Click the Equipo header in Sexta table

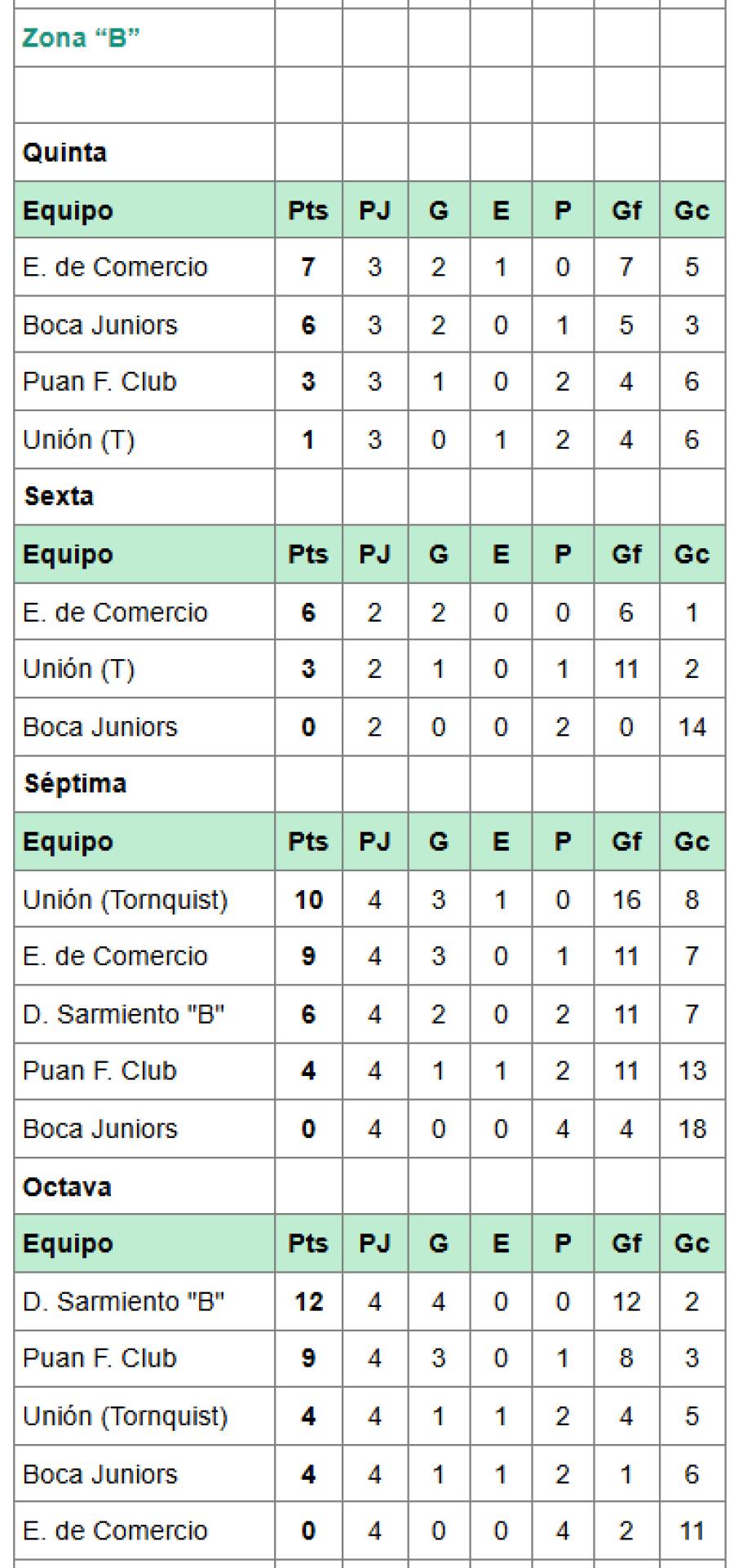coord(68,555)
